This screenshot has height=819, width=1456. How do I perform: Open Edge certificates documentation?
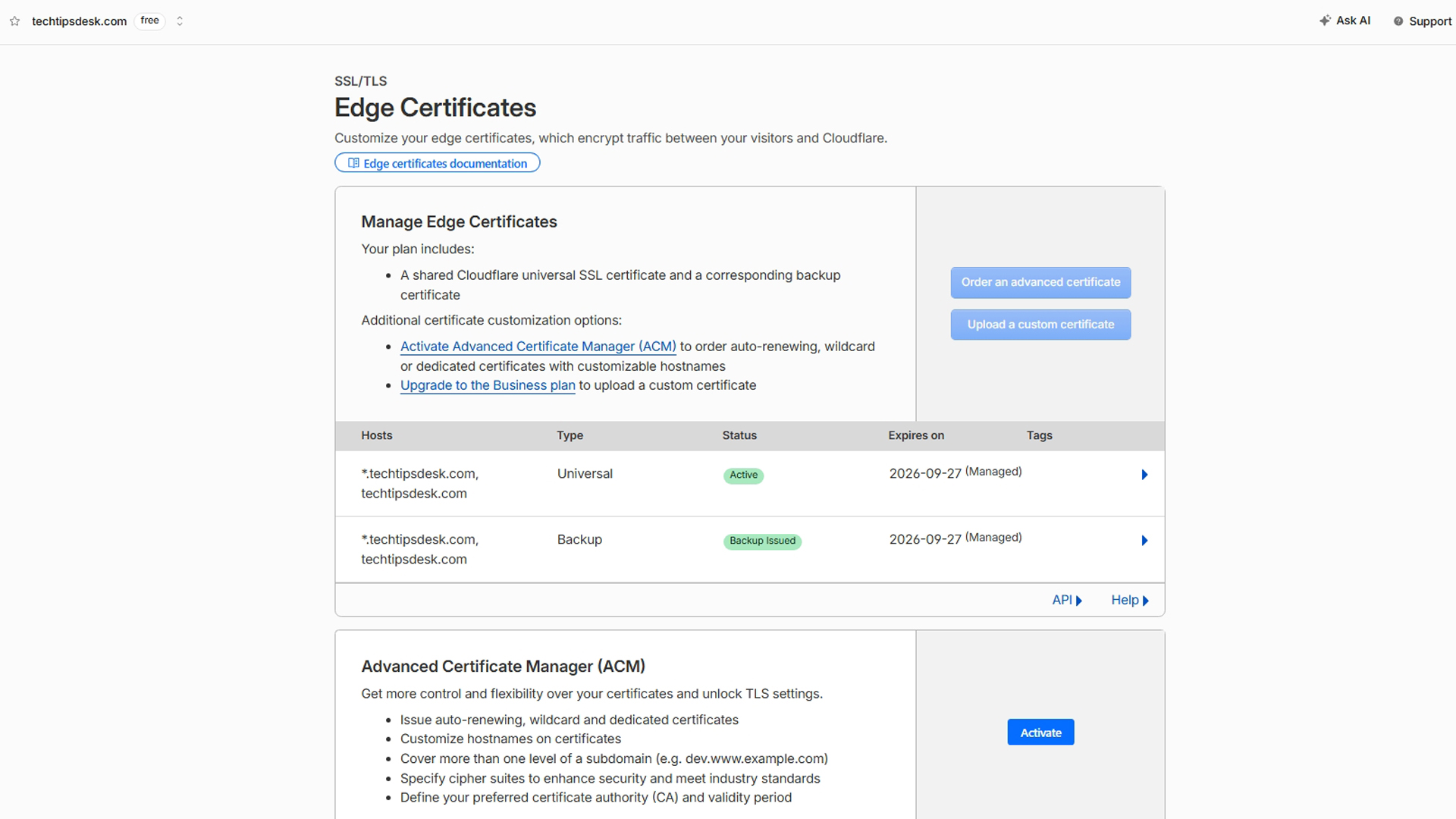coord(438,163)
